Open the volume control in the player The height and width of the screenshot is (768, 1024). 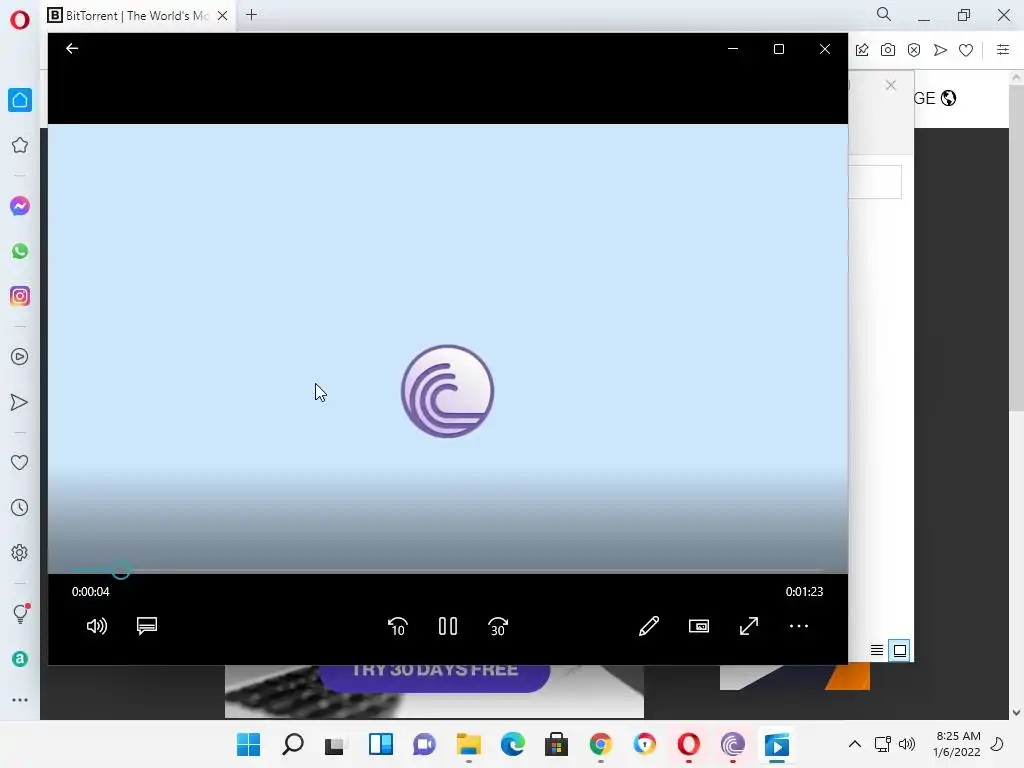click(97, 626)
